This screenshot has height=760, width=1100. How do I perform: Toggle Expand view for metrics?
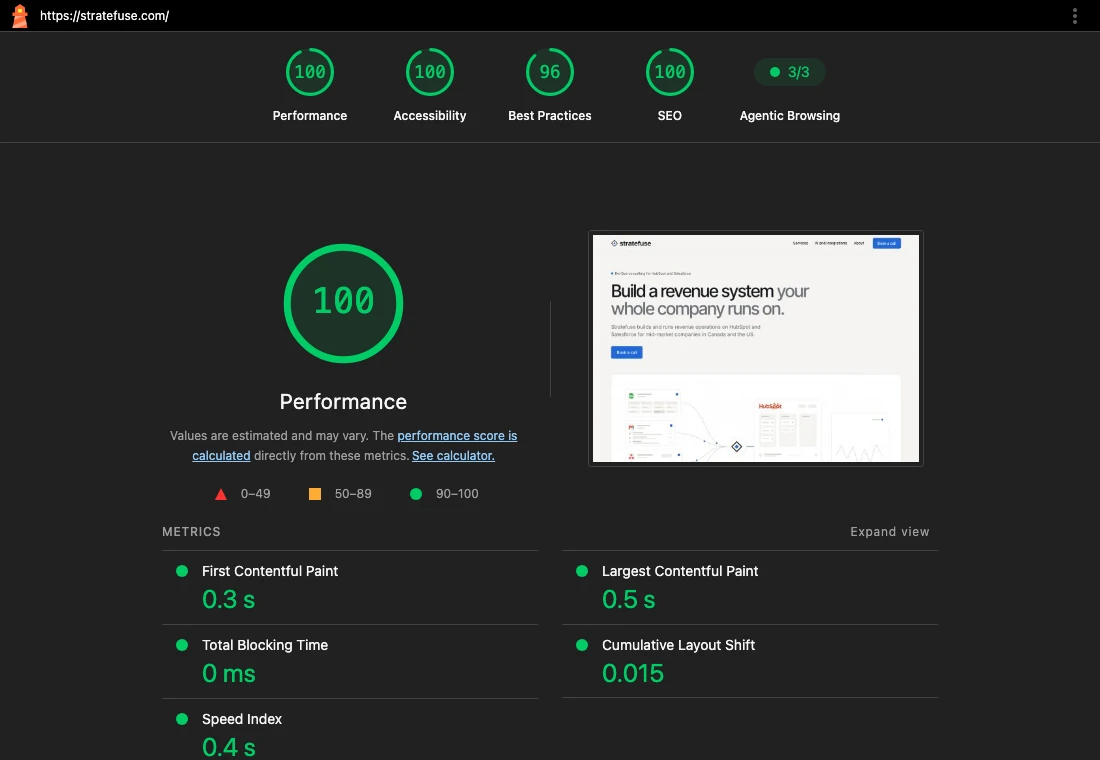click(890, 532)
